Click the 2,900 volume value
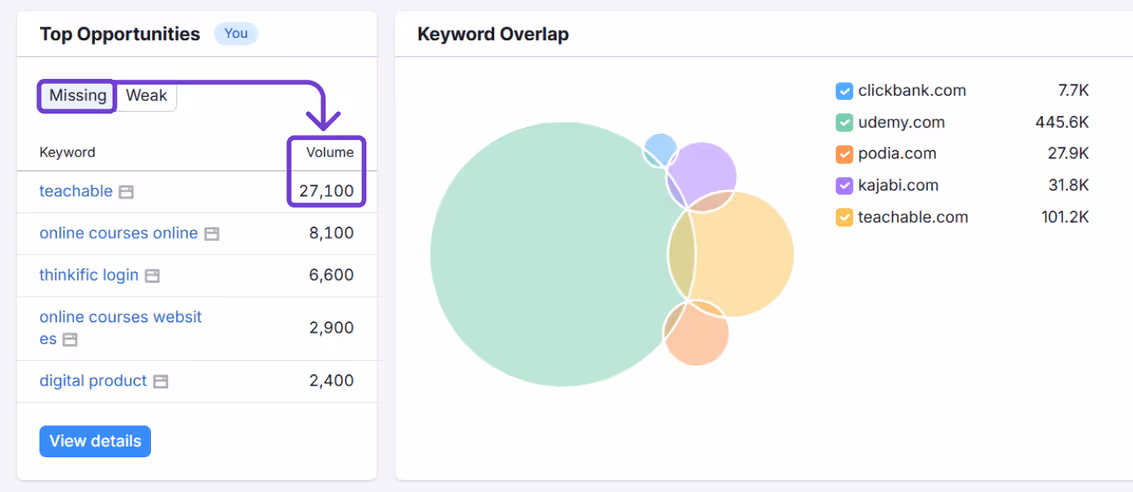 point(332,328)
